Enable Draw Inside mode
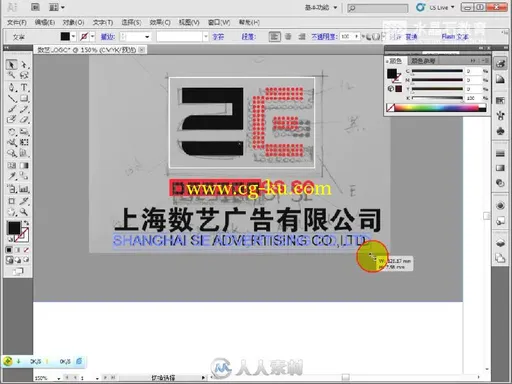Image resolution: width=512 pixels, height=384 pixels. 26,260
